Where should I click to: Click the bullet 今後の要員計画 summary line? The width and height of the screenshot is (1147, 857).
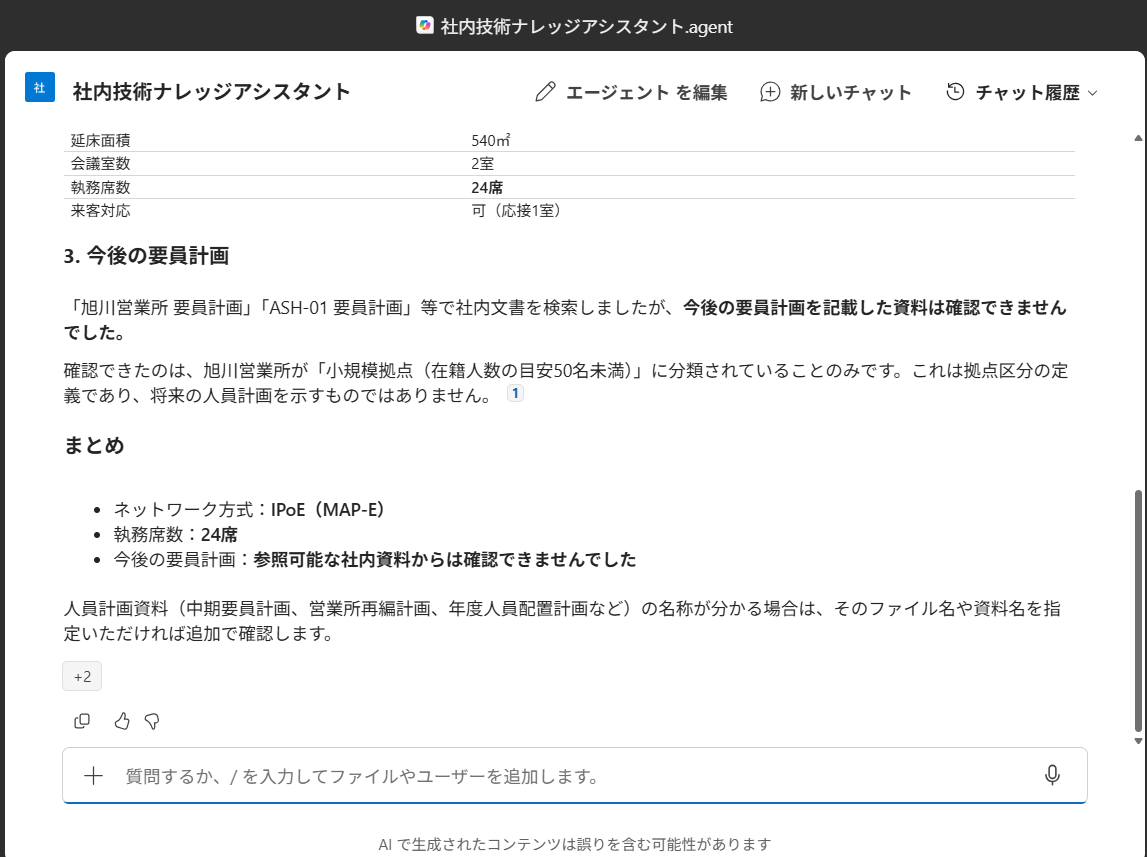click(x=375, y=559)
